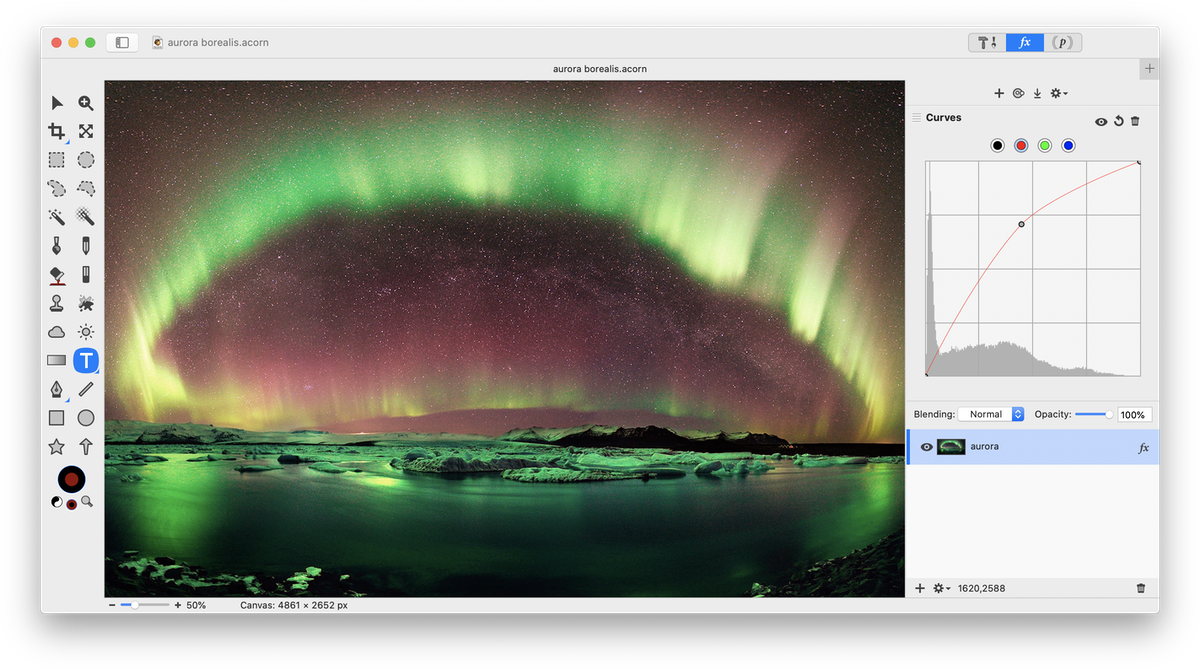
Task: Select the sun-shaped Dodge tool
Action: point(86,332)
